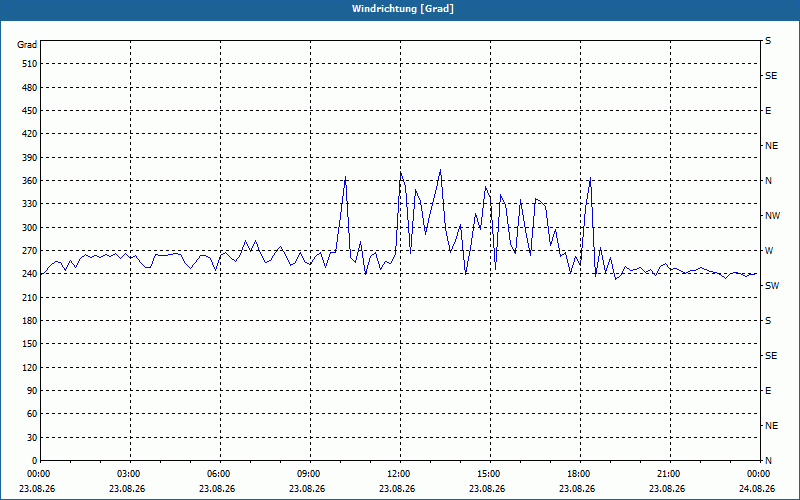Click the 00:00 label above date 24.08.26

click(759, 474)
